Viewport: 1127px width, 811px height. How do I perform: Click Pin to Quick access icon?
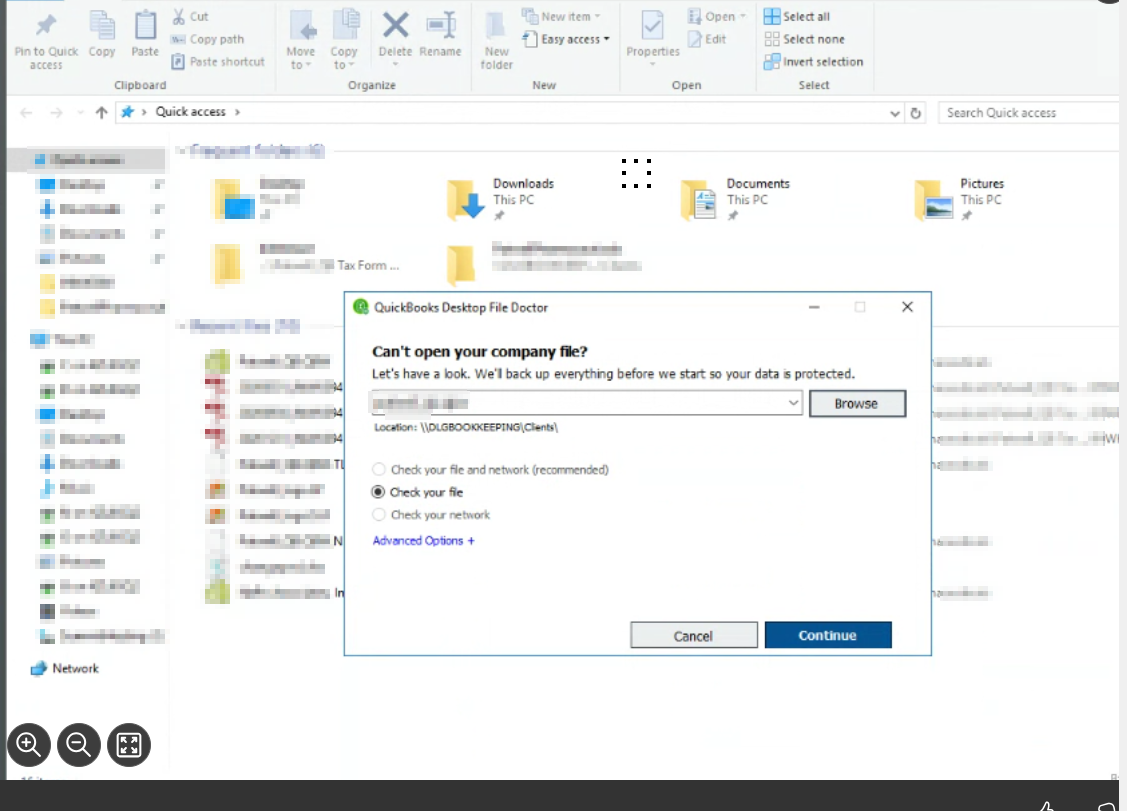pos(46,26)
